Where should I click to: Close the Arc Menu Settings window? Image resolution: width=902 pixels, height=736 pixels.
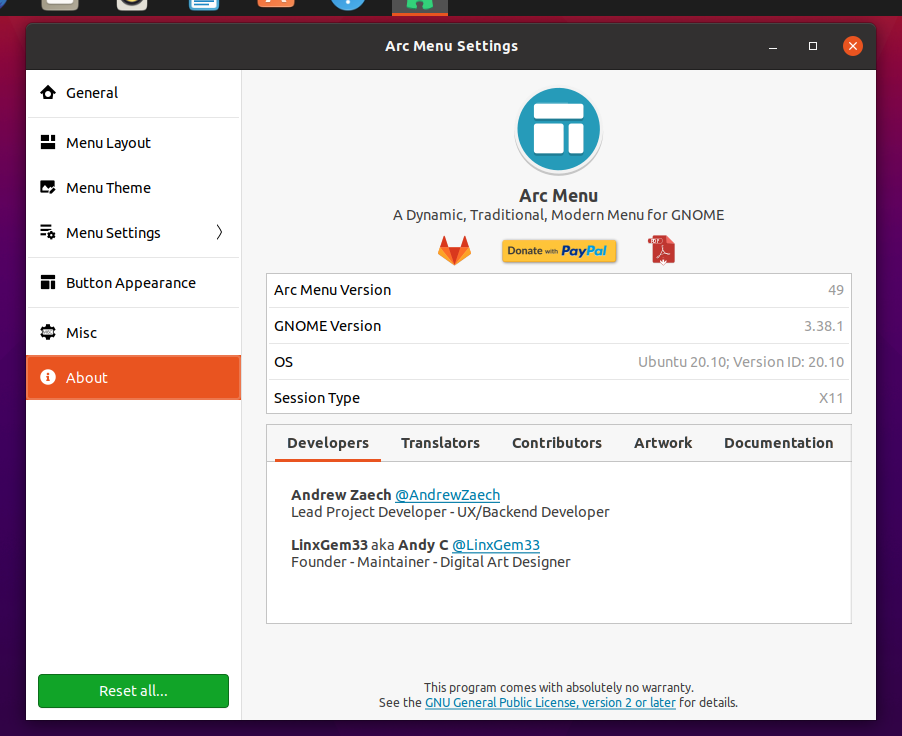point(853,46)
